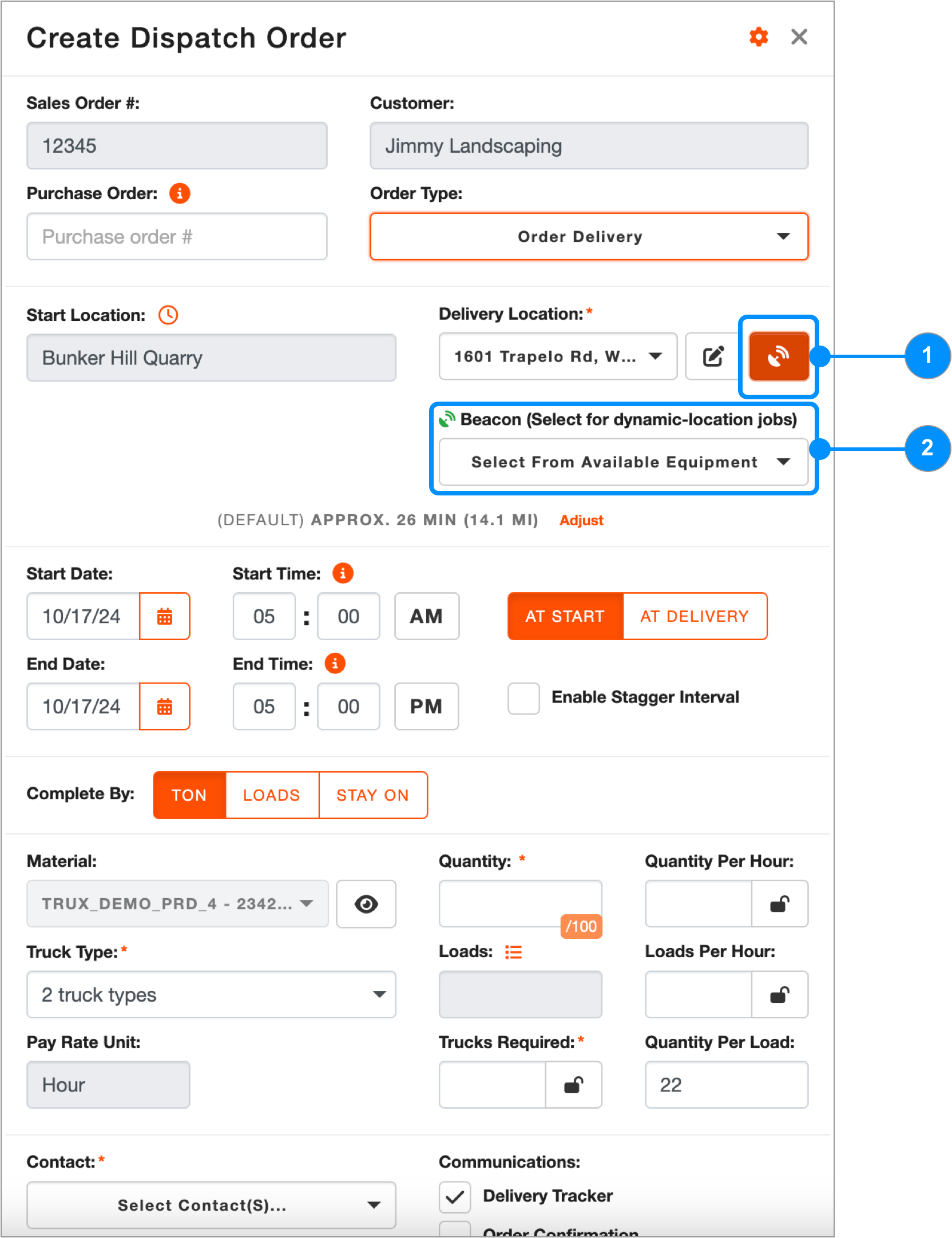Click the info icon beside Purchase Order
The image size is (952, 1238).
point(180,193)
